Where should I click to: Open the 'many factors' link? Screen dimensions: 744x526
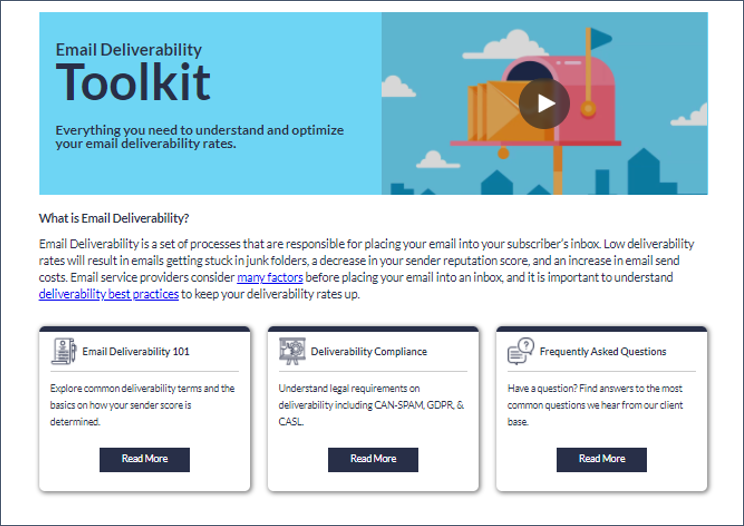coord(270,277)
